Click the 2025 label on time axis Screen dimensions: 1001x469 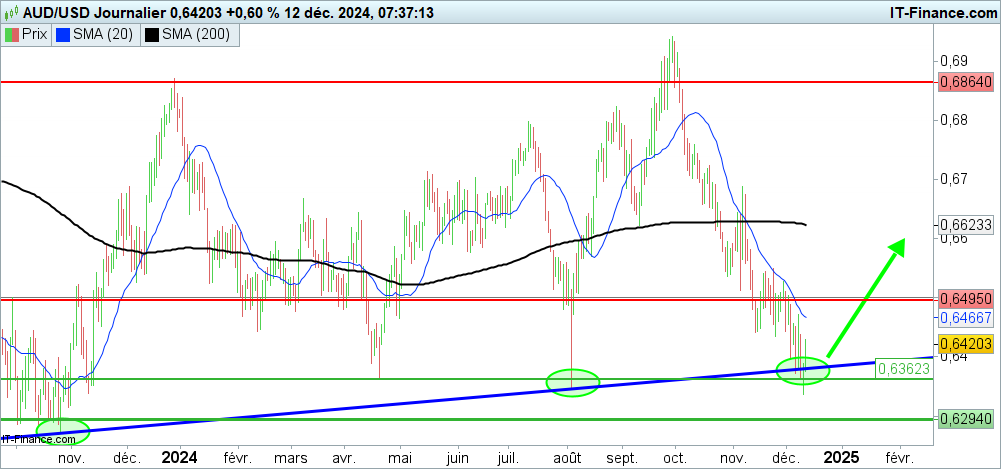coord(840,457)
